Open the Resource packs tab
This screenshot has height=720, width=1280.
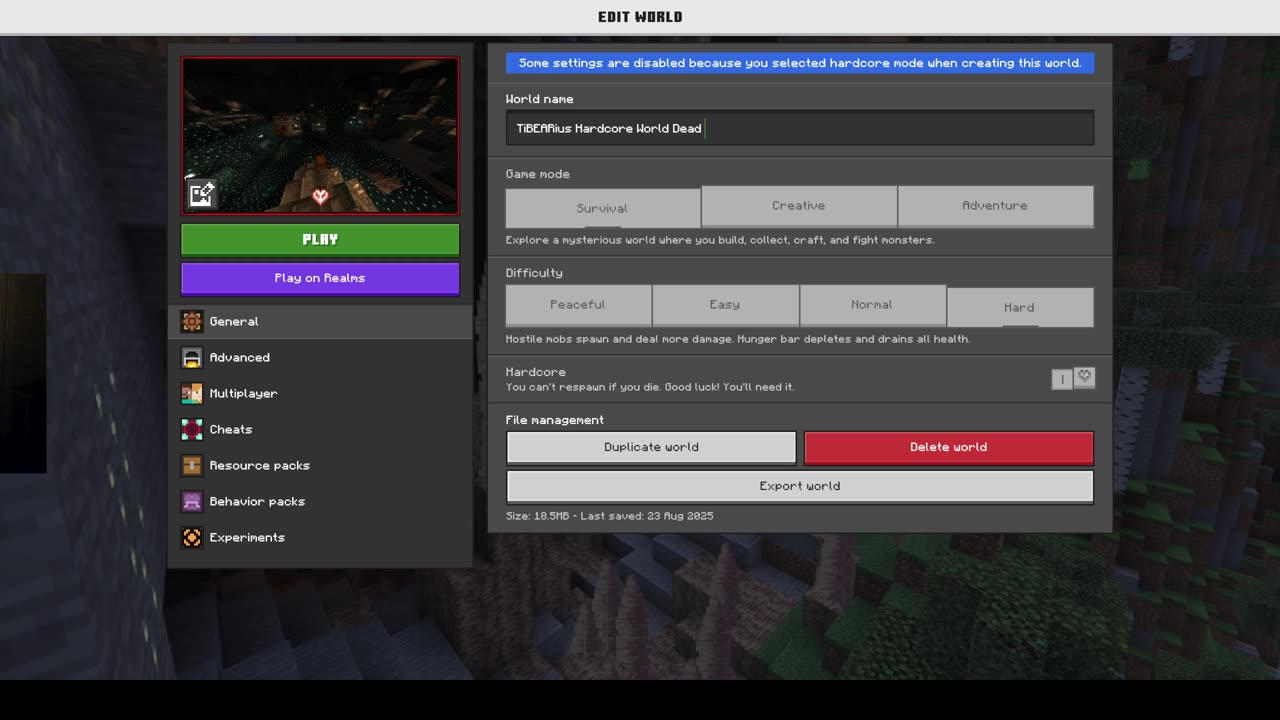pyautogui.click(x=320, y=465)
